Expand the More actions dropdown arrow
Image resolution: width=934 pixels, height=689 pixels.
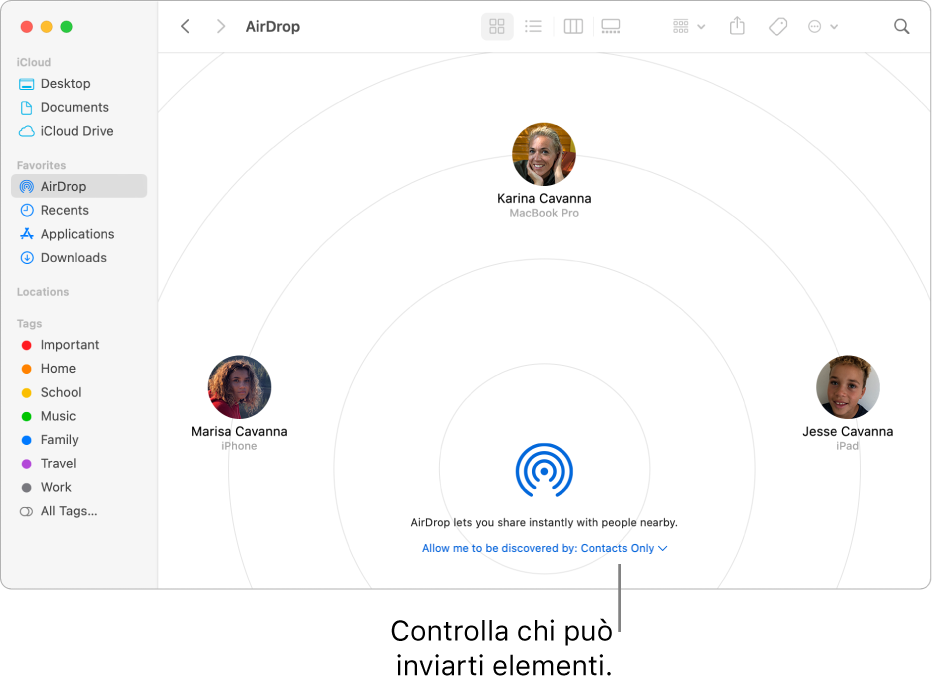coord(834,27)
